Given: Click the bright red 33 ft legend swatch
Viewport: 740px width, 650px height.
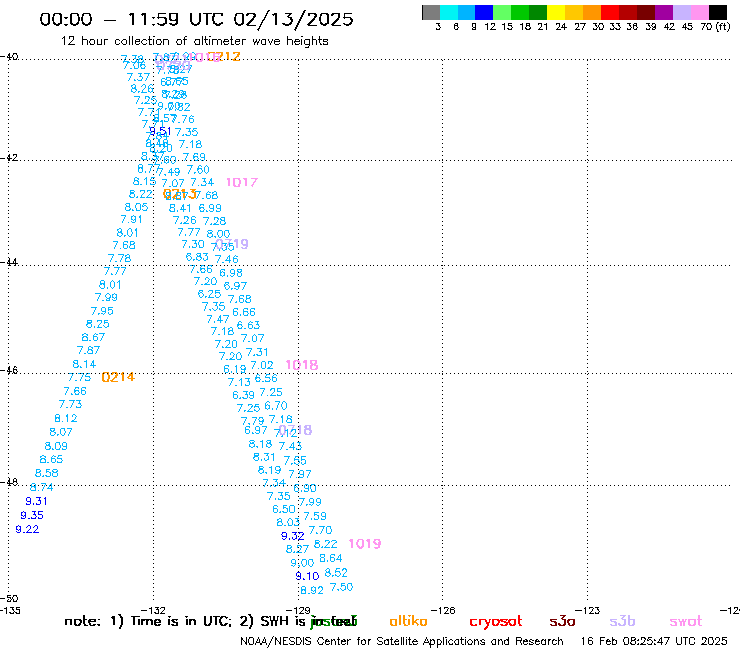Looking at the screenshot, I should coord(610,12).
